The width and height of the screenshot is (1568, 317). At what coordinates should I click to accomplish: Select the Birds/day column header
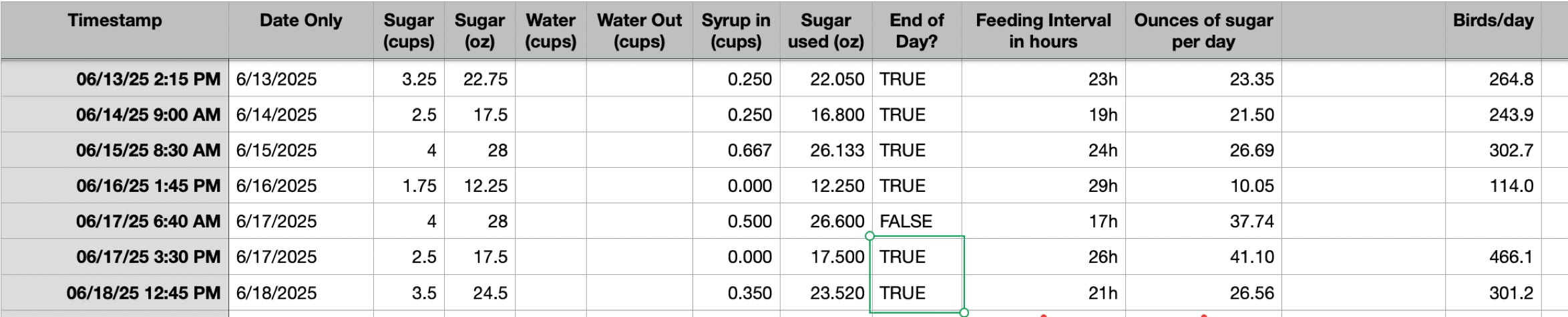click(x=1493, y=30)
